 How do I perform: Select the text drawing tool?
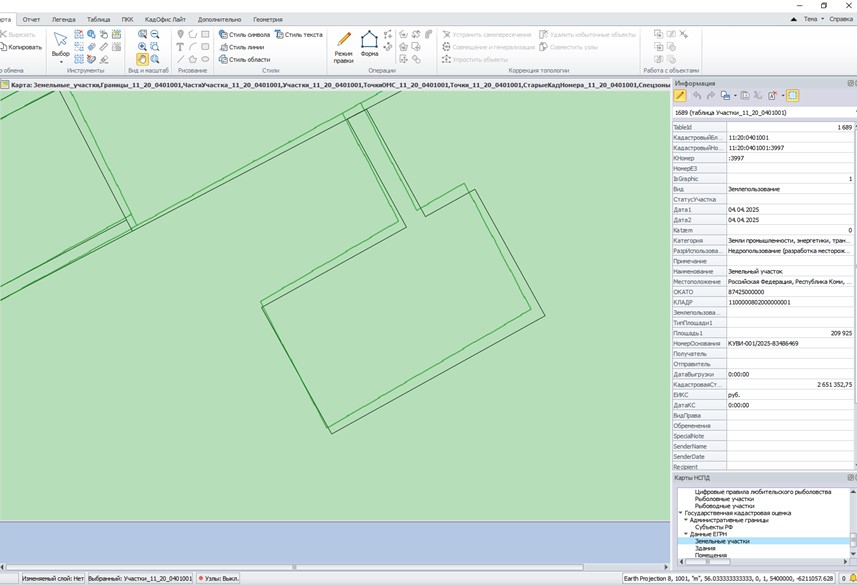point(180,47)
